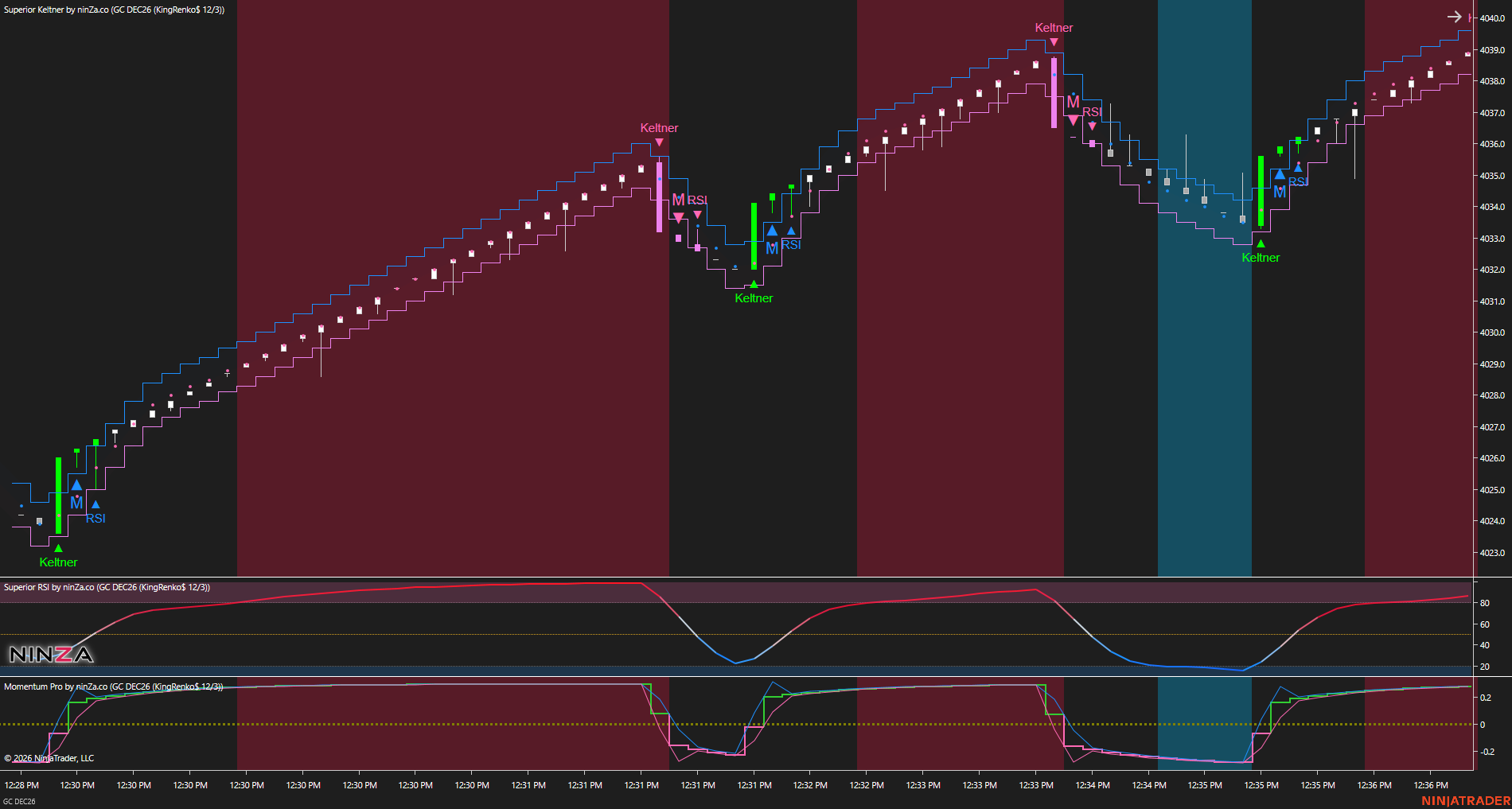Click the wide pink signal bar at the session high
Screen dimensions: 1512x809
point(1054,92)
